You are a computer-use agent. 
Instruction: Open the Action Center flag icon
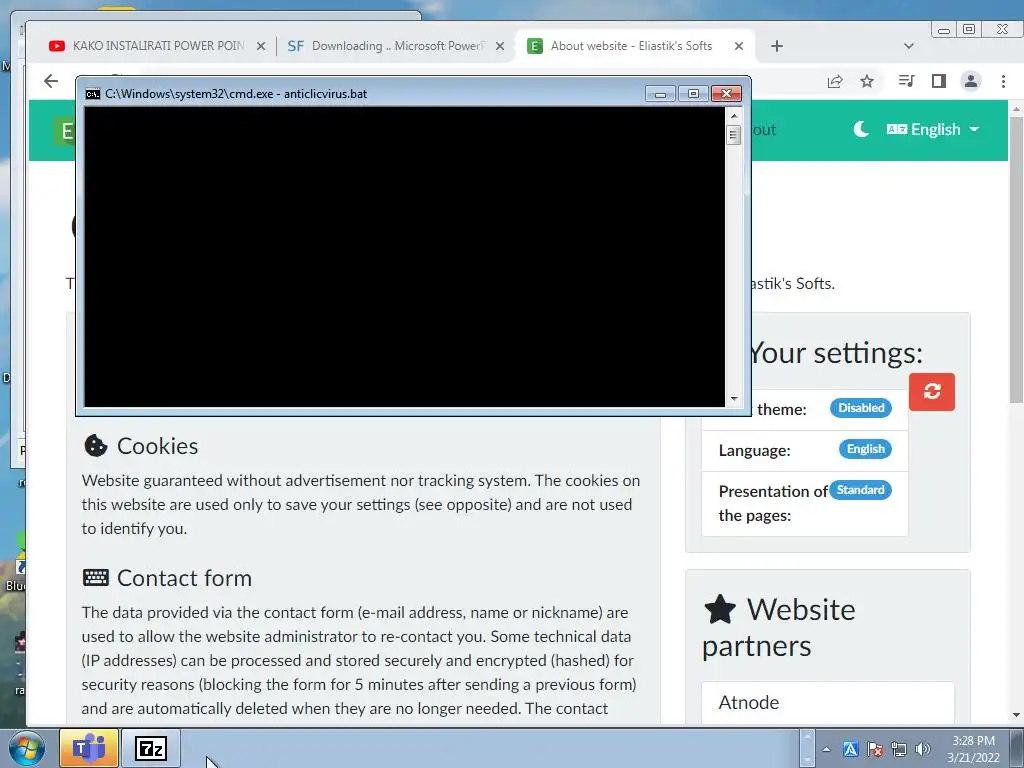click(874, 750)
